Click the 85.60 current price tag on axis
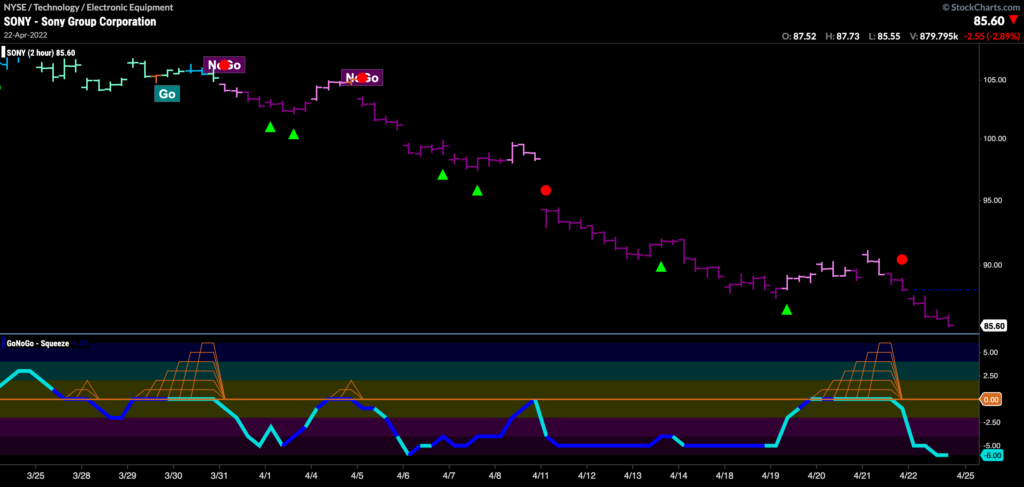 993,325
